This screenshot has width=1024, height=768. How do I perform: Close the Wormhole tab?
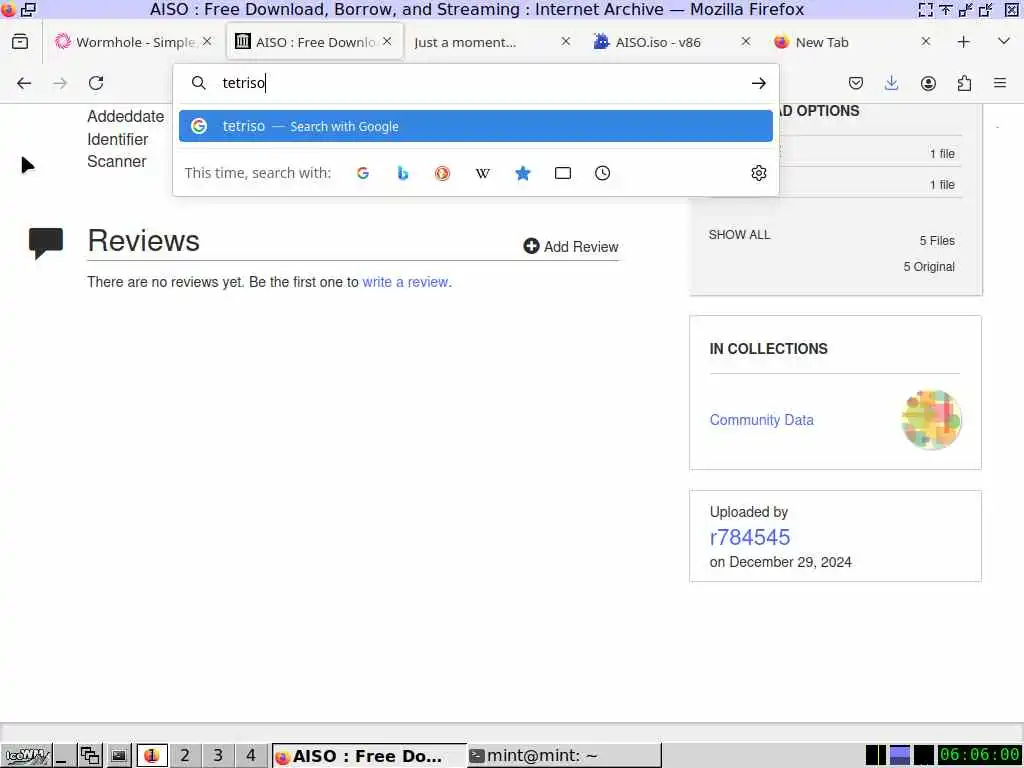207,41
